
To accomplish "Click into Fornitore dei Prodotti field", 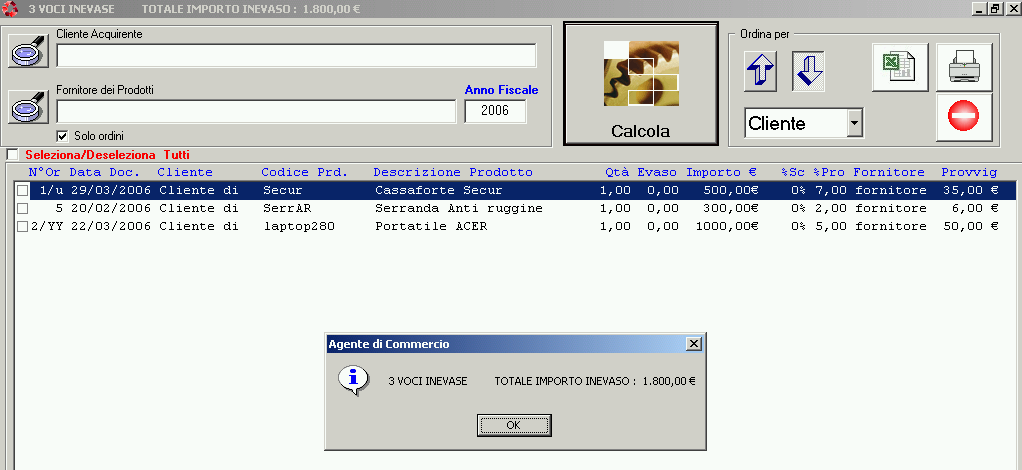I will [256, 111].
